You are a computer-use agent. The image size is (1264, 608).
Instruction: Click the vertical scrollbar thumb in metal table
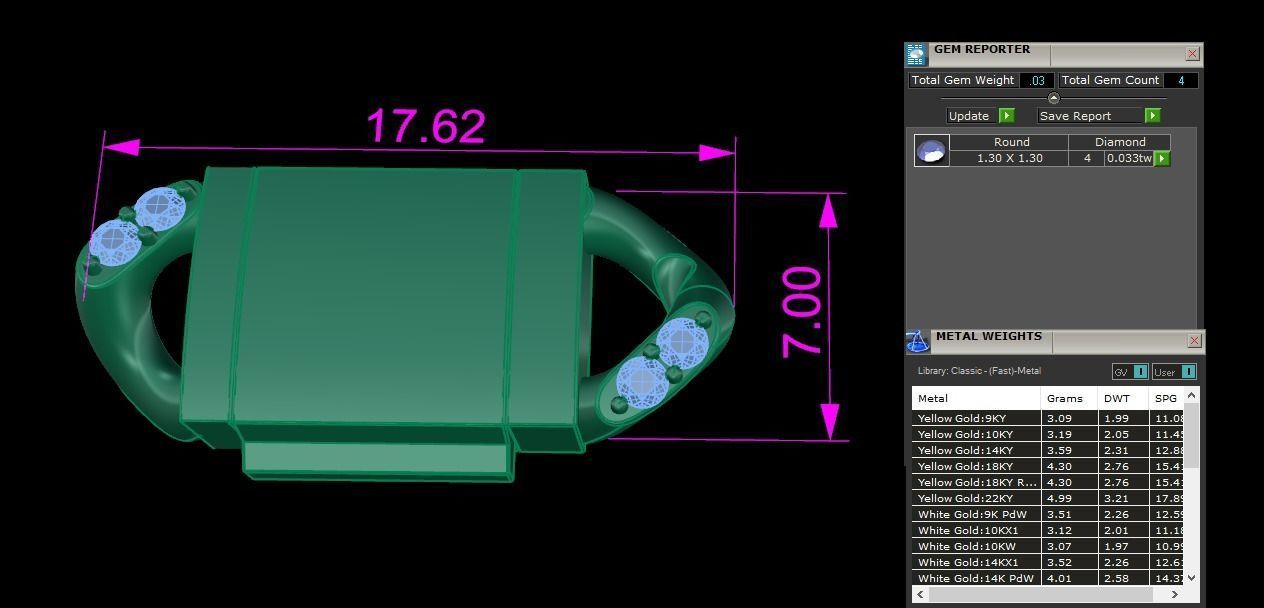(1191, 434)
